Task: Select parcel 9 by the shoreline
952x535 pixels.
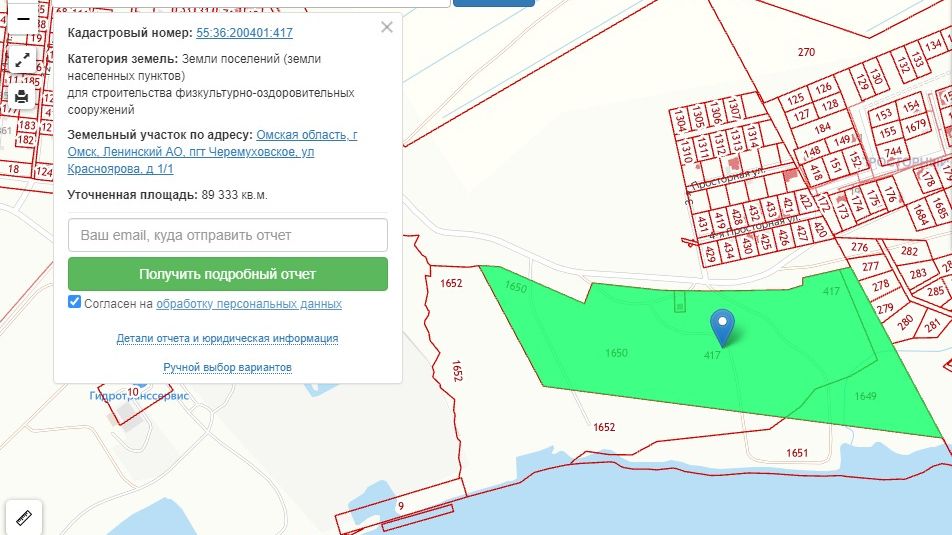Action: click(400, 505)
